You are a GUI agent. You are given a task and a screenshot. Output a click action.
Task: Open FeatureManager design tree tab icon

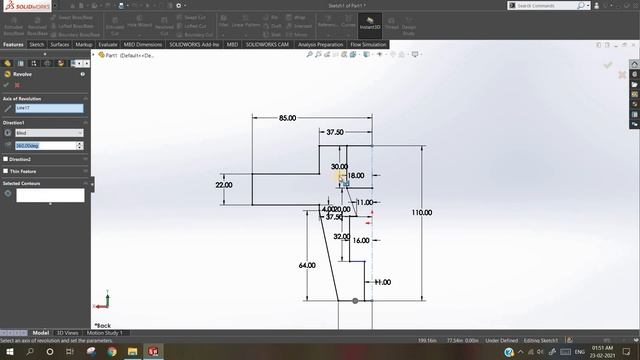[x=7, y=63]
